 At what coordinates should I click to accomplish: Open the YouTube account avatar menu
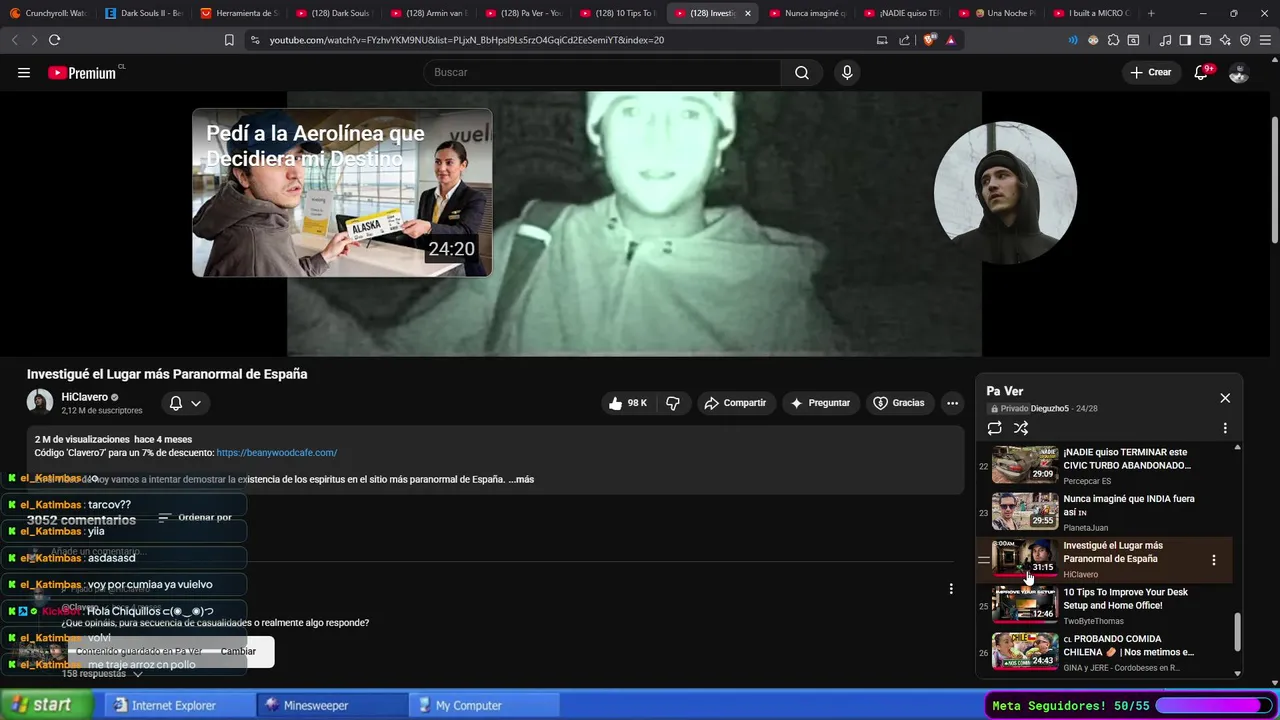1238,72
